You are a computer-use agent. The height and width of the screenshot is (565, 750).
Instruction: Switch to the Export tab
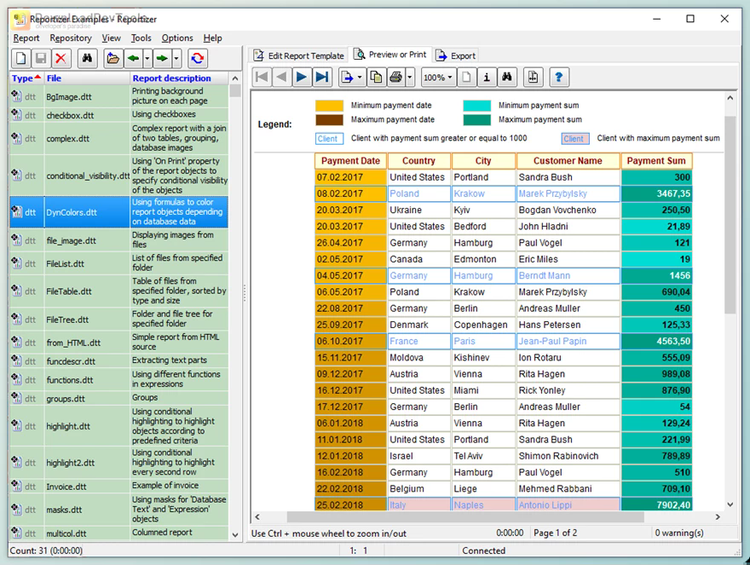456,55
